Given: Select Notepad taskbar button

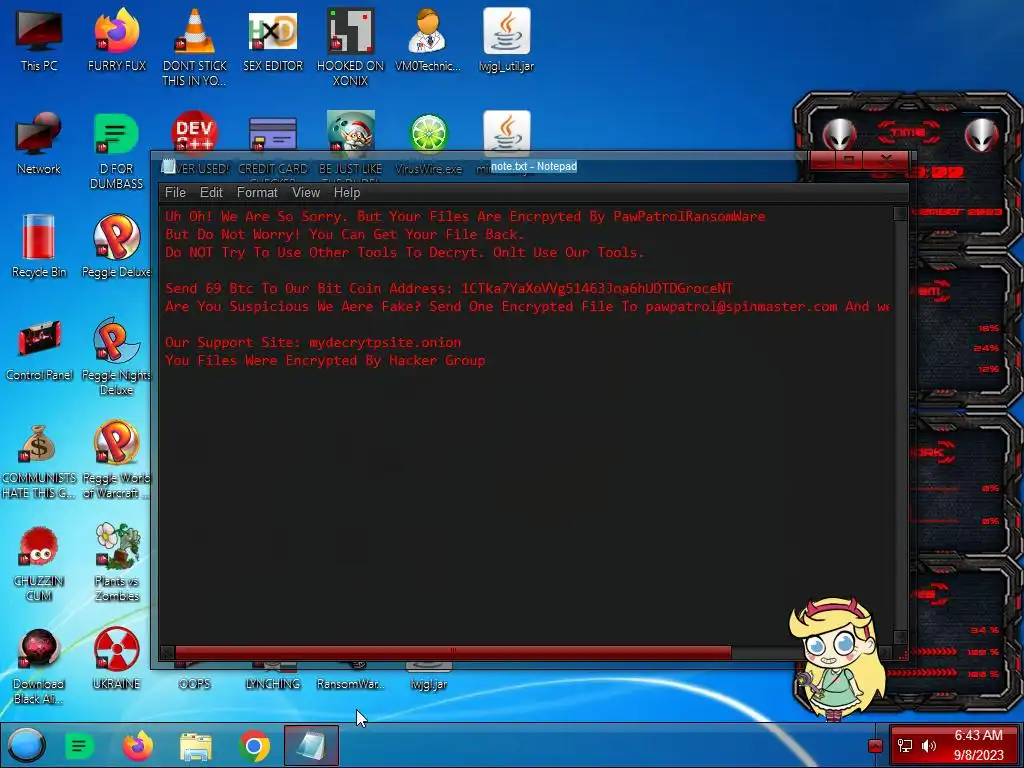Looking at the screenshot, I should tap(312, 745).
